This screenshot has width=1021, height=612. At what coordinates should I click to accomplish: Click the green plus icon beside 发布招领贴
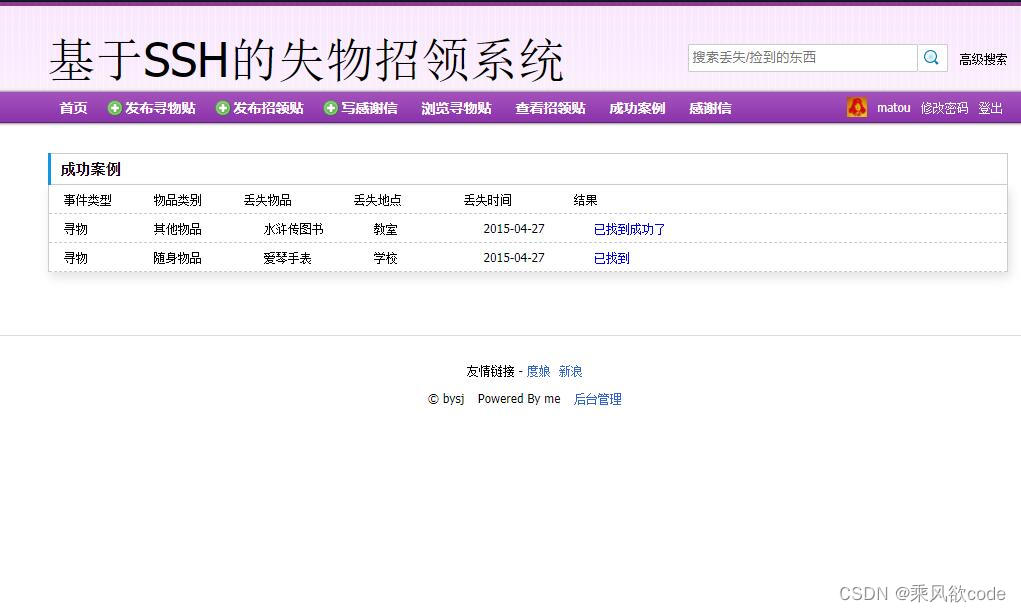(224, 108)
